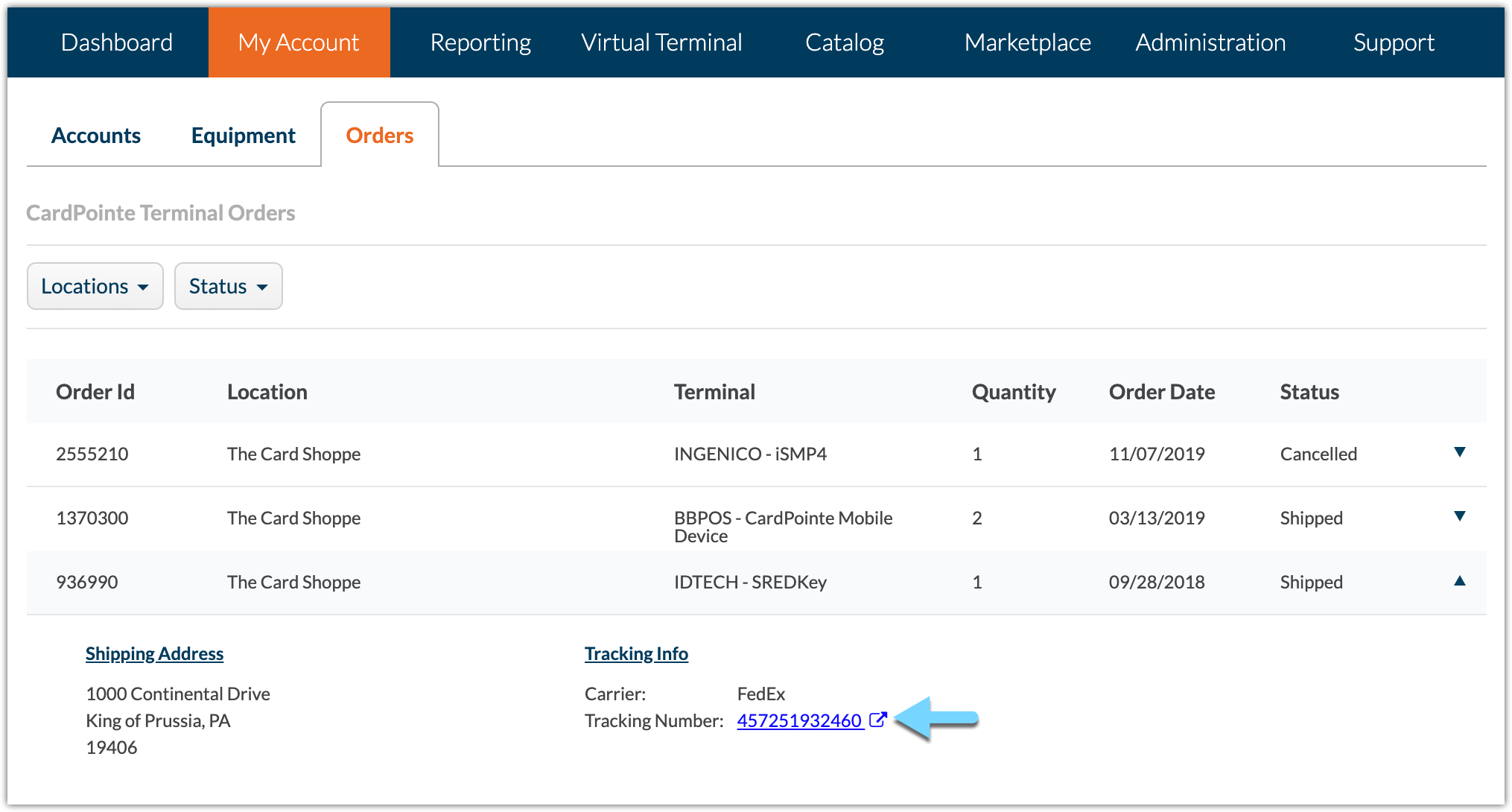
Task: Click The Card Shoppe in order 2555210 row
Action: coord(293,454)
